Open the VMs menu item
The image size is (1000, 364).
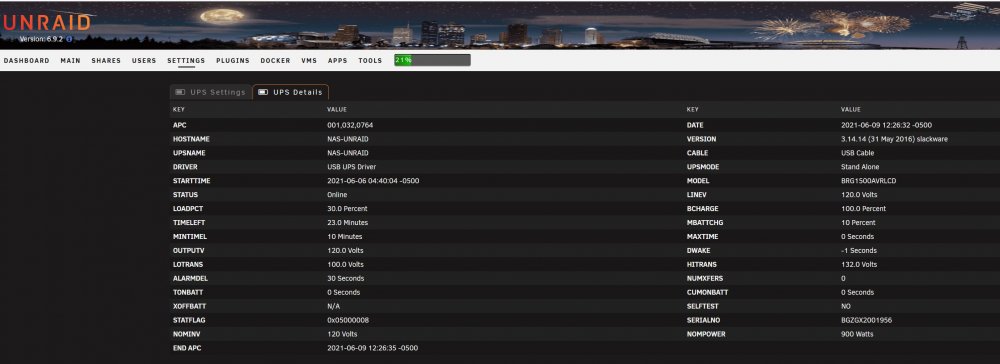tap(309, 61)
